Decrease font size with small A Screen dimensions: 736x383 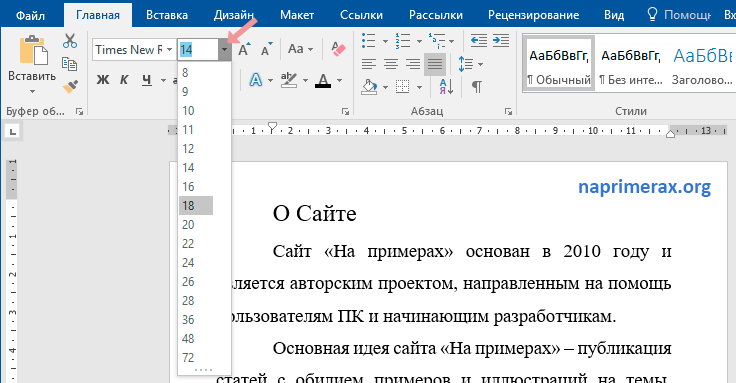click(266, 49)
